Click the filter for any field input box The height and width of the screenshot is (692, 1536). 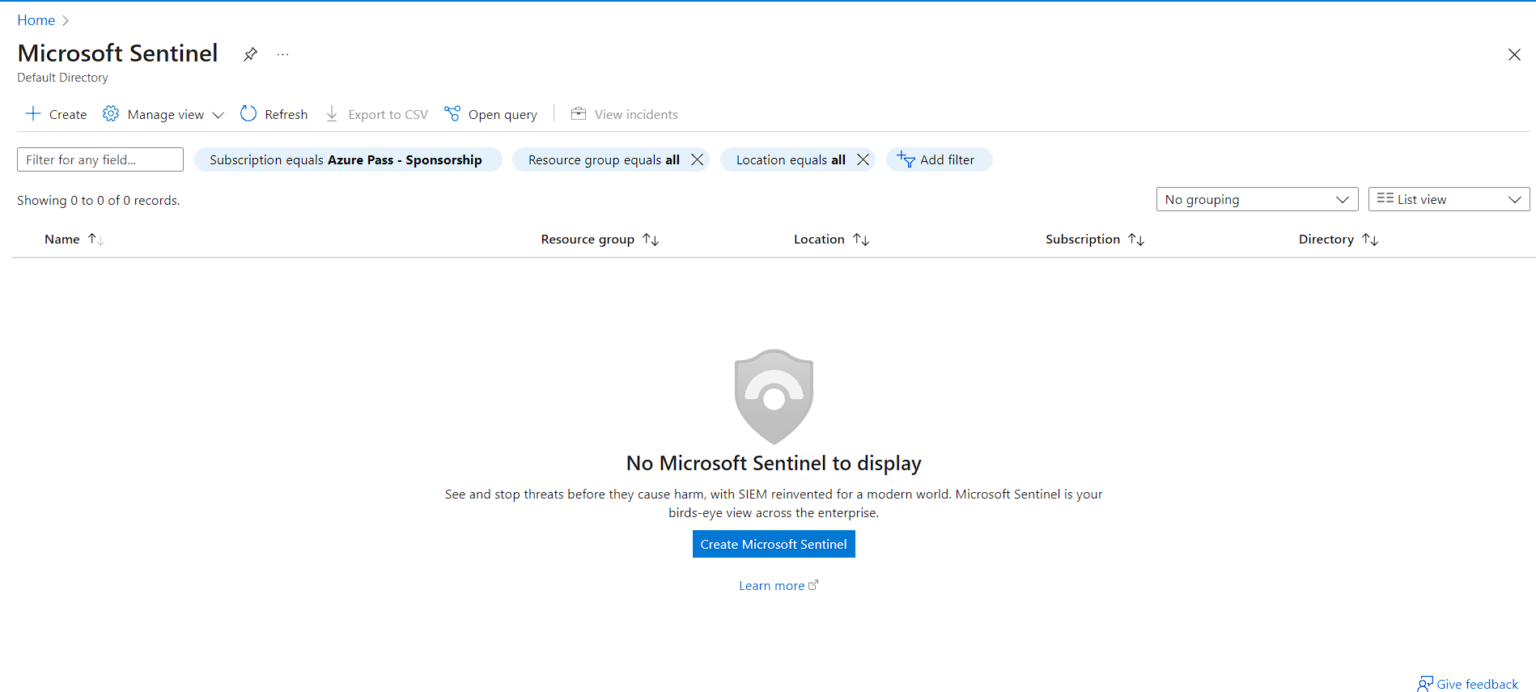click(x=99, y=159)
